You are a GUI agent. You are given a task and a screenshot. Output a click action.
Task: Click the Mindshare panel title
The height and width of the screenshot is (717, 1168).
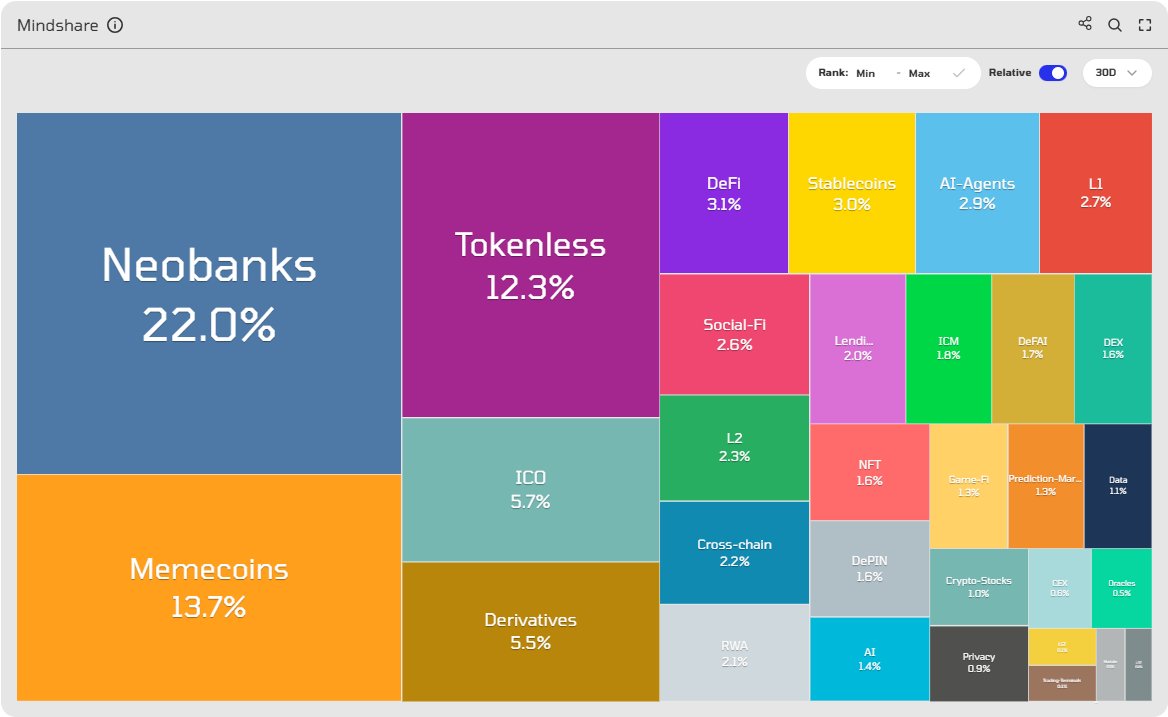(x=57, y=25)
